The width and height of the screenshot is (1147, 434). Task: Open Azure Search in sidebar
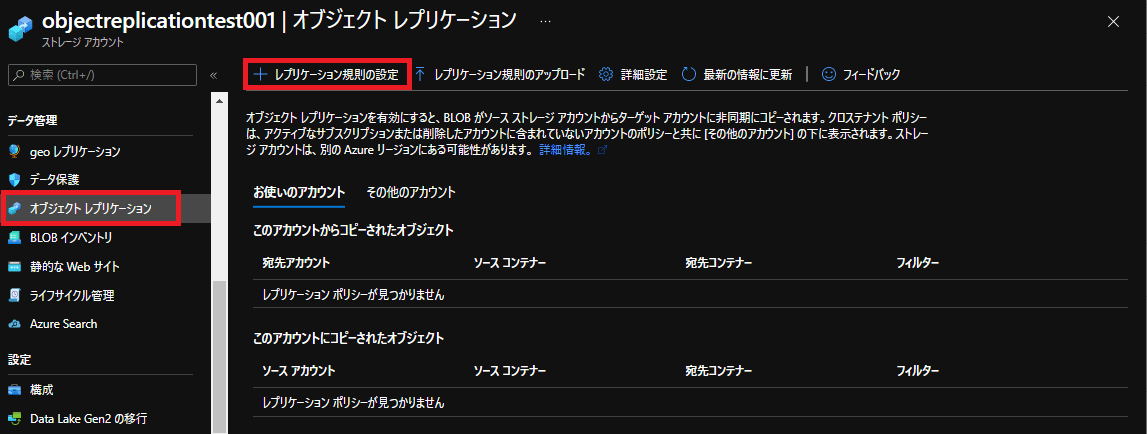pos(64,323)
